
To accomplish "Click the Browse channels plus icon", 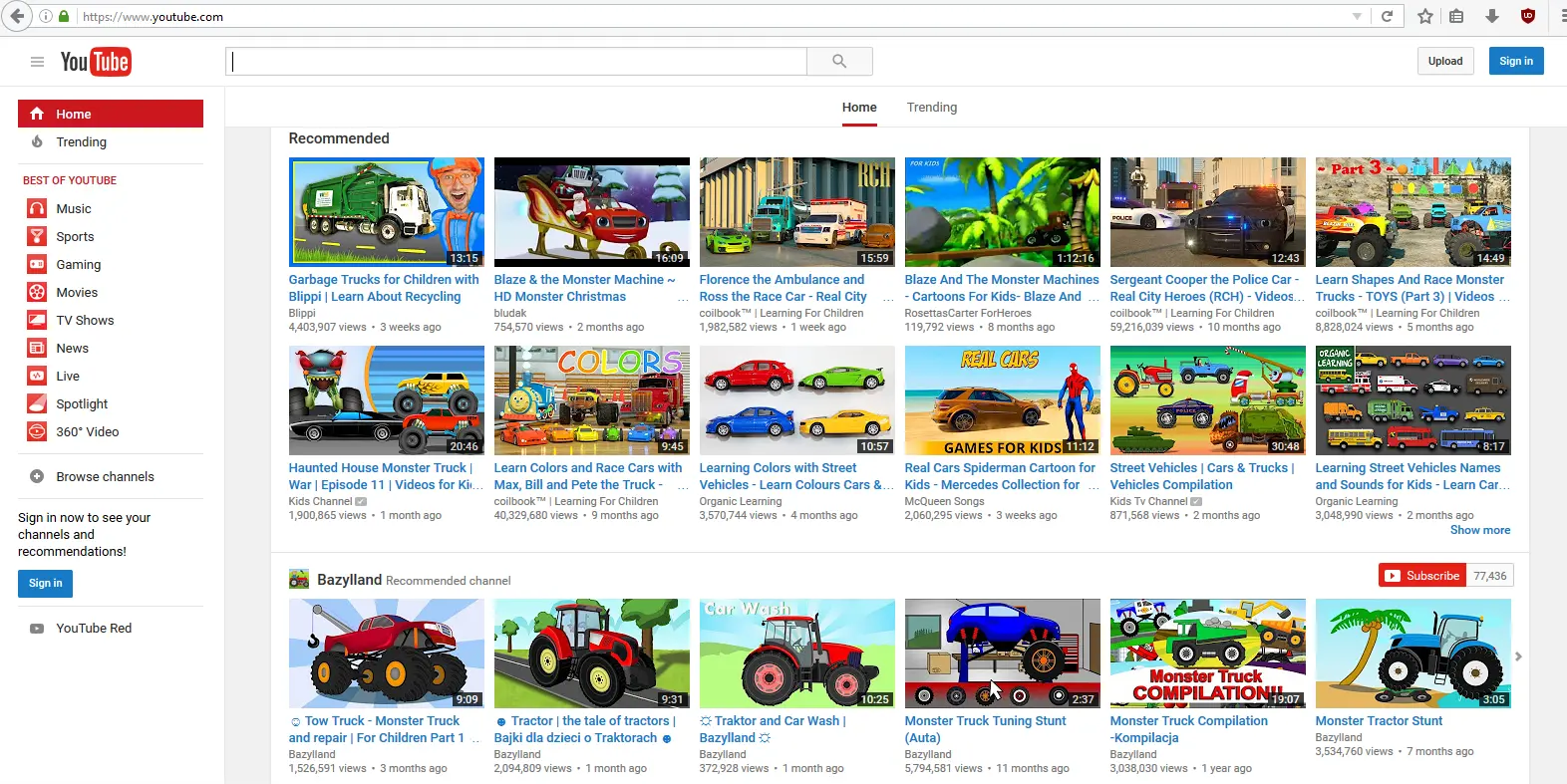I will click(37, 476).
